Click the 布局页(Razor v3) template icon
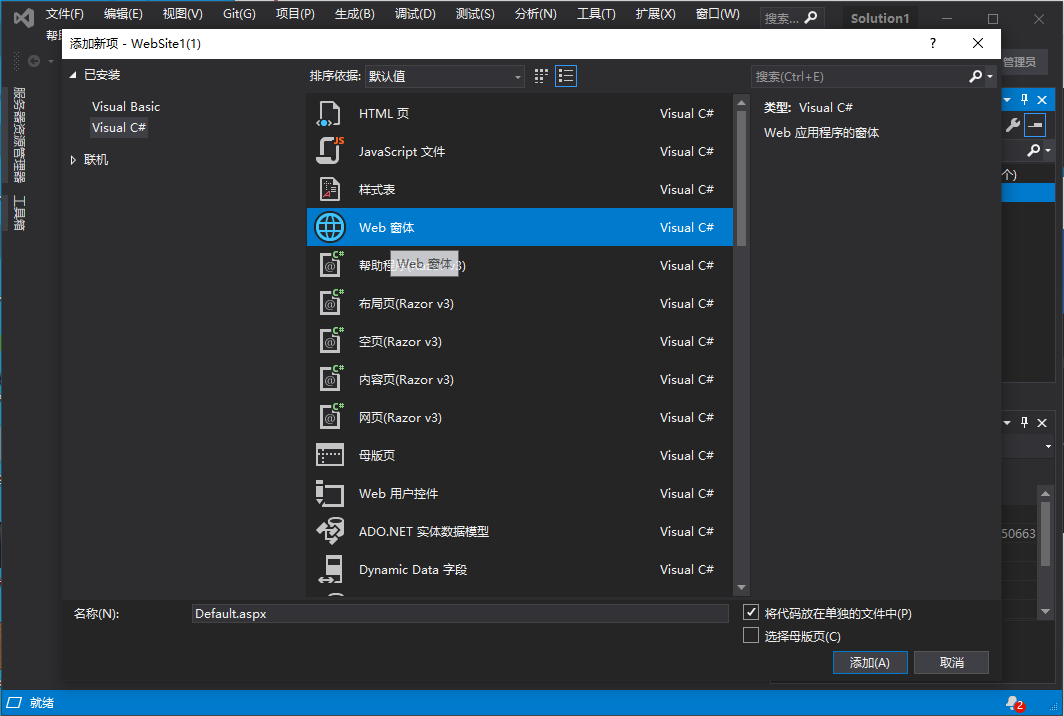The height and width of the screenshot is (716, 1064). pos(330,303)
